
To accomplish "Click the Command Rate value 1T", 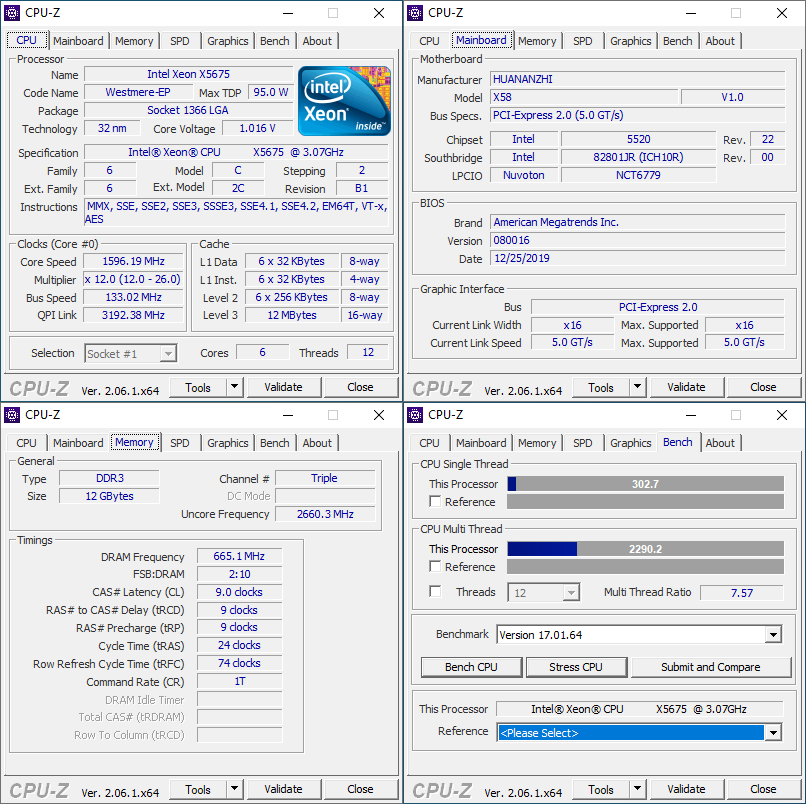I will click(x=240, y=681).
